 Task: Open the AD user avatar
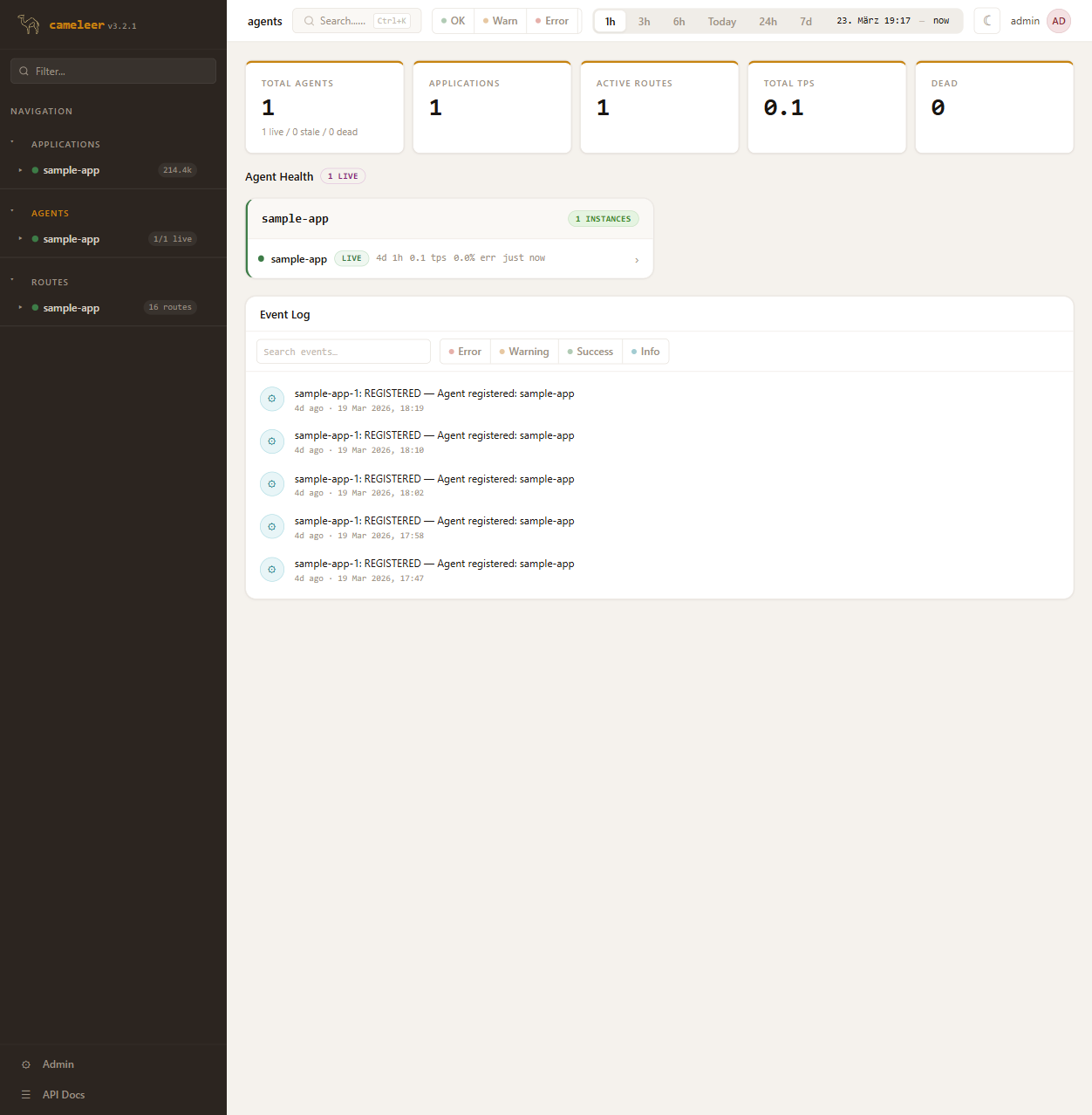1058,21
